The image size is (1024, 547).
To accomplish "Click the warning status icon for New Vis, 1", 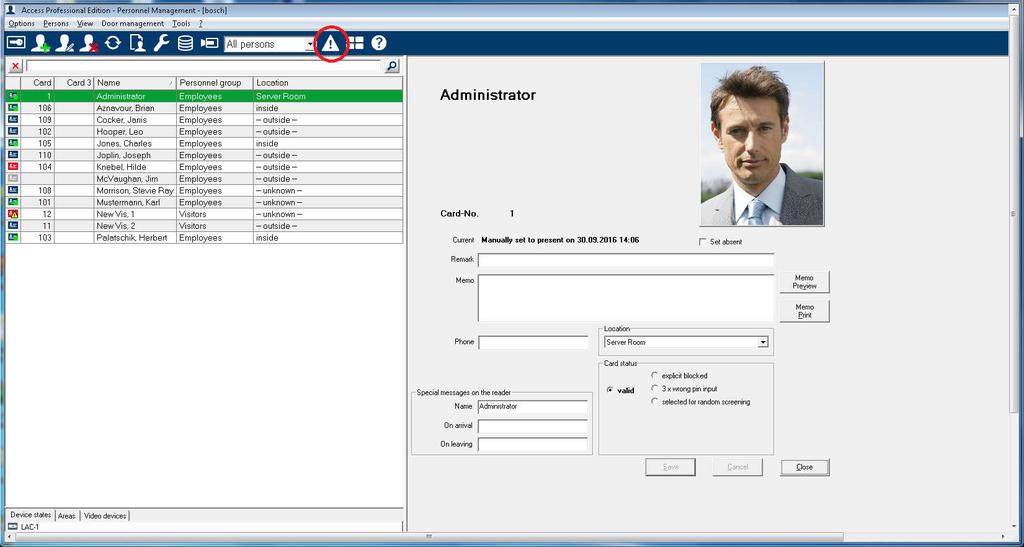I will 13,214.
